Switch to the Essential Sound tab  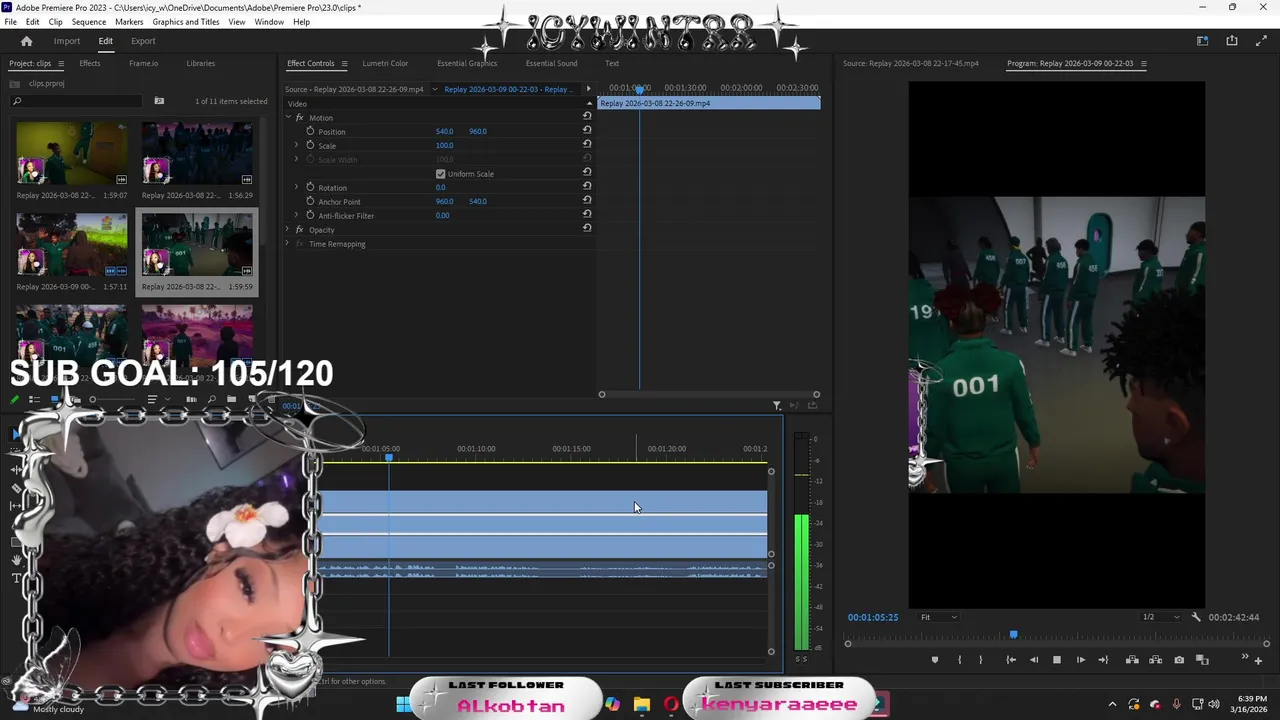pyautogui.click(x=551, y=63)
